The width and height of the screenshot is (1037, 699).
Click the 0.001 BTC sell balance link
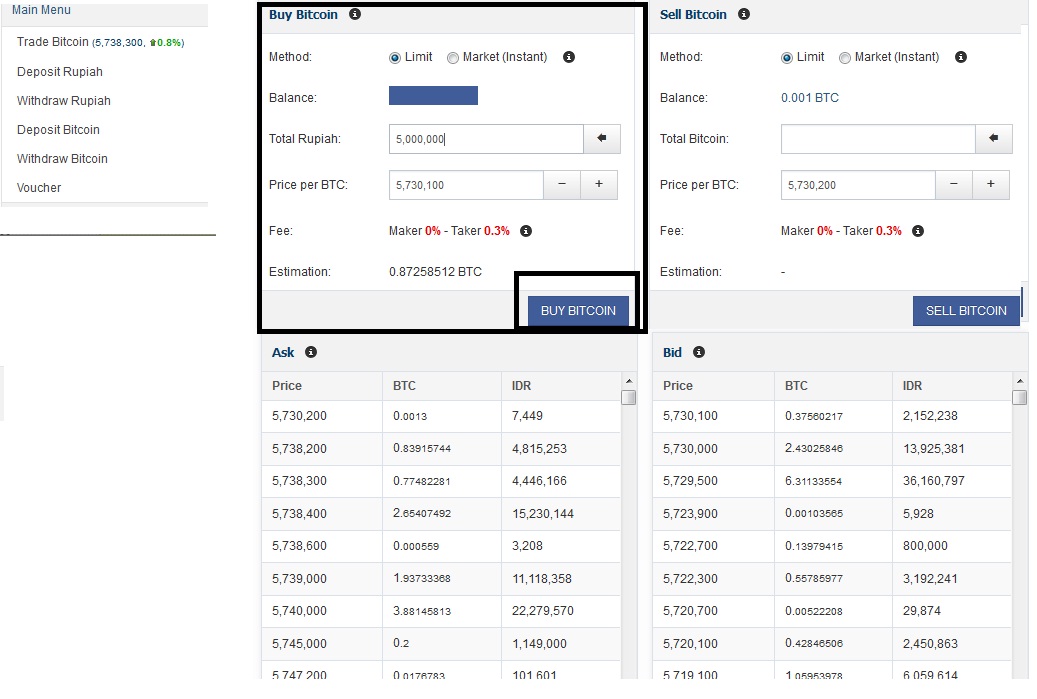point(809,98)
